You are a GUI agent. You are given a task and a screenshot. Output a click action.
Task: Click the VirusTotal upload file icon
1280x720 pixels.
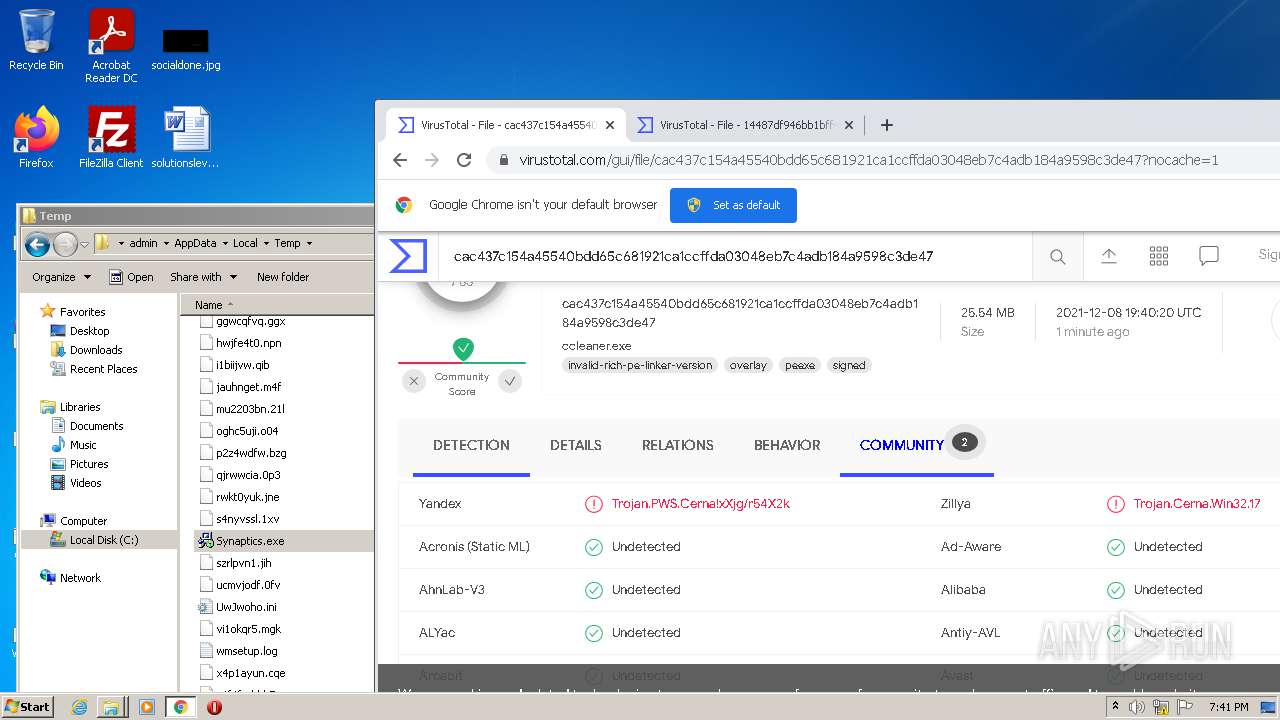coord(1109,256)
